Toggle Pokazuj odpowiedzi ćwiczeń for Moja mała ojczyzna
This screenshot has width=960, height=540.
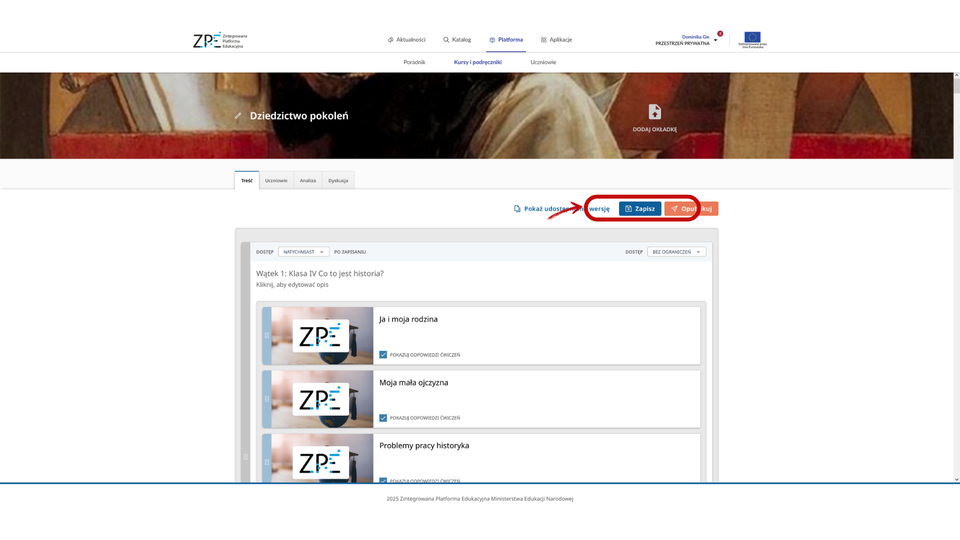(x=383, y=418)
